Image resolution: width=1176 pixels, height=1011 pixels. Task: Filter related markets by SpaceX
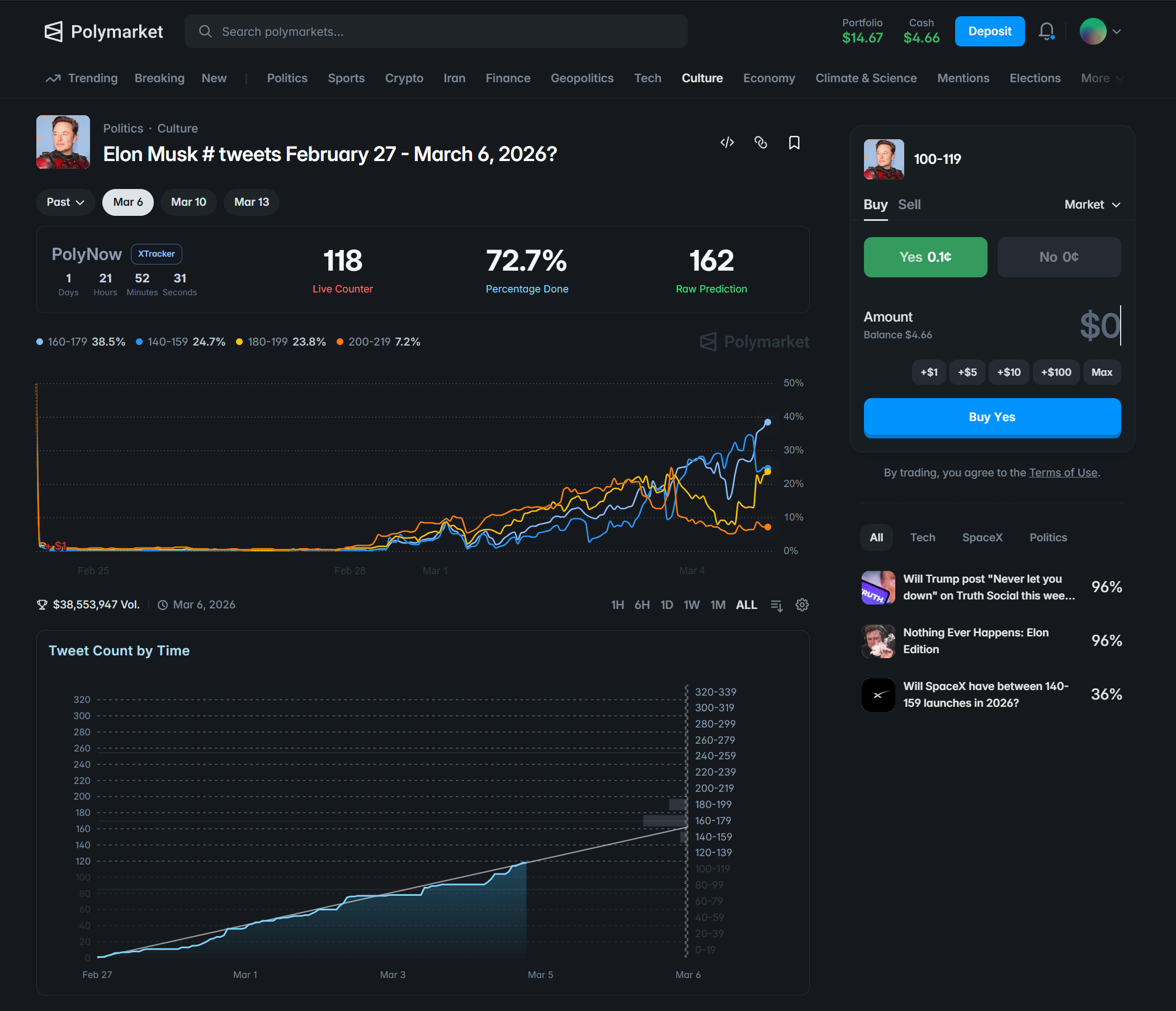pyautogui.click(x=983, y=537)
